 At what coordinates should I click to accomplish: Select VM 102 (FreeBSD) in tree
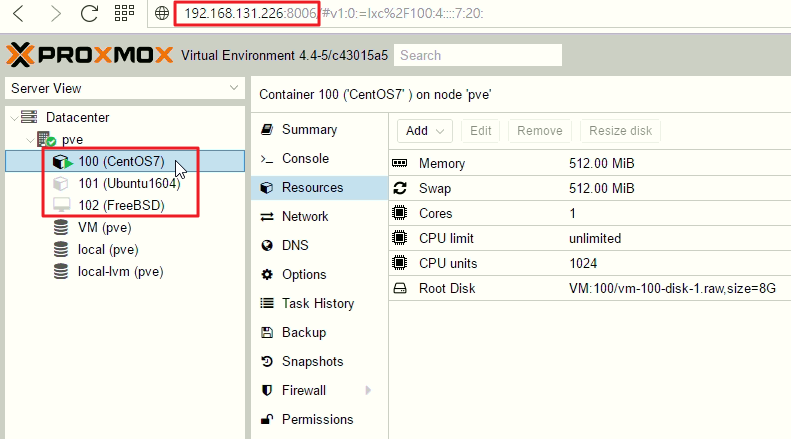[x=125, y=205]
